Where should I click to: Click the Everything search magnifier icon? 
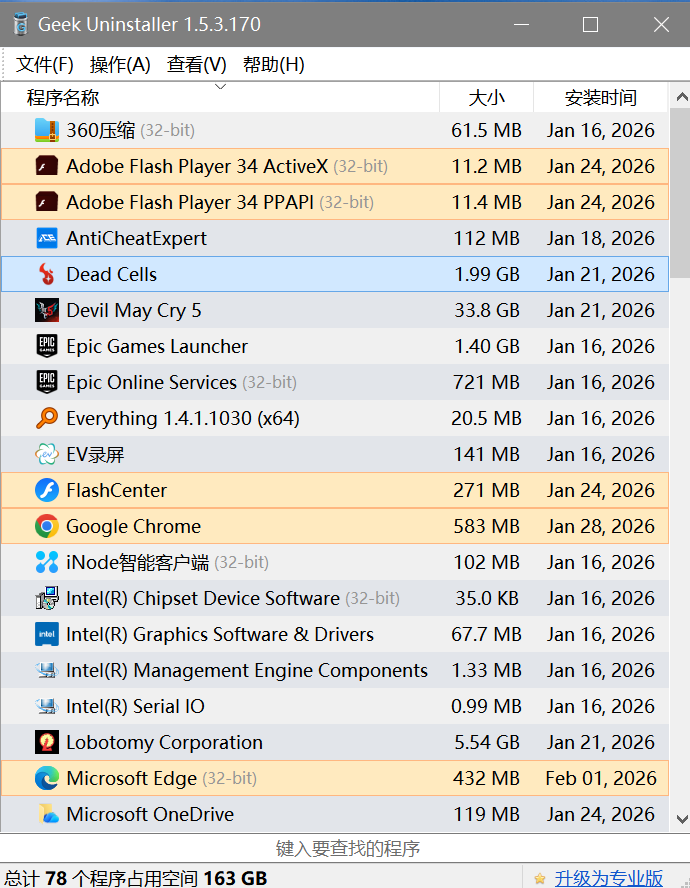point(47,418)
